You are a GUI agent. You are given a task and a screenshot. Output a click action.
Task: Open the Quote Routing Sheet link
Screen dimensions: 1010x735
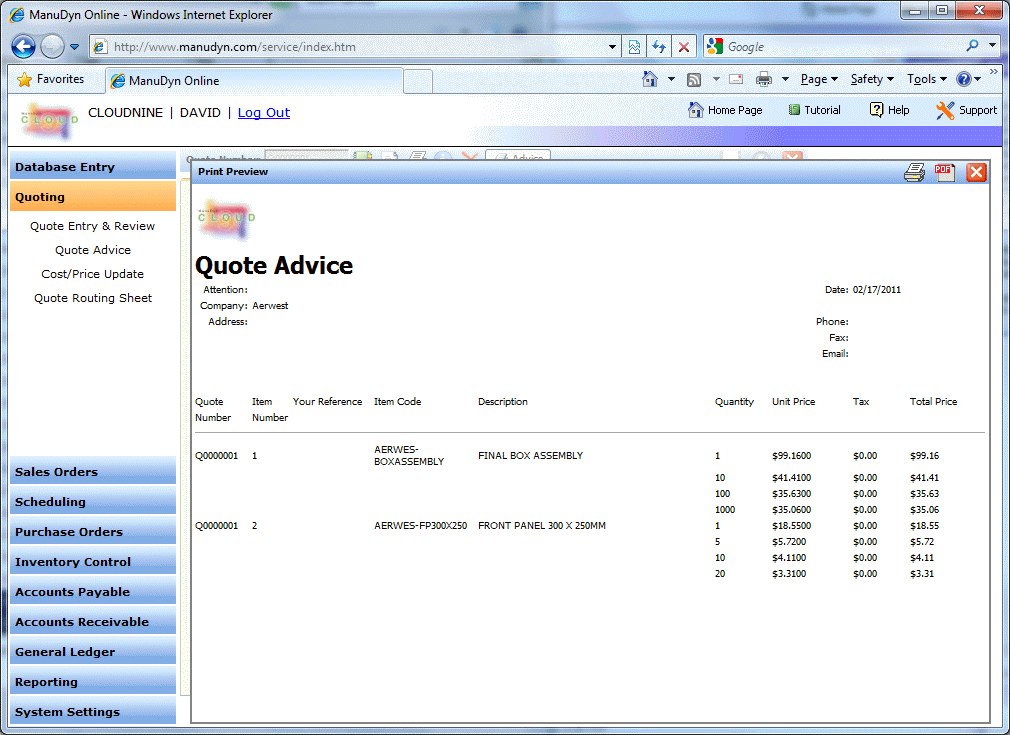[93, 298]
